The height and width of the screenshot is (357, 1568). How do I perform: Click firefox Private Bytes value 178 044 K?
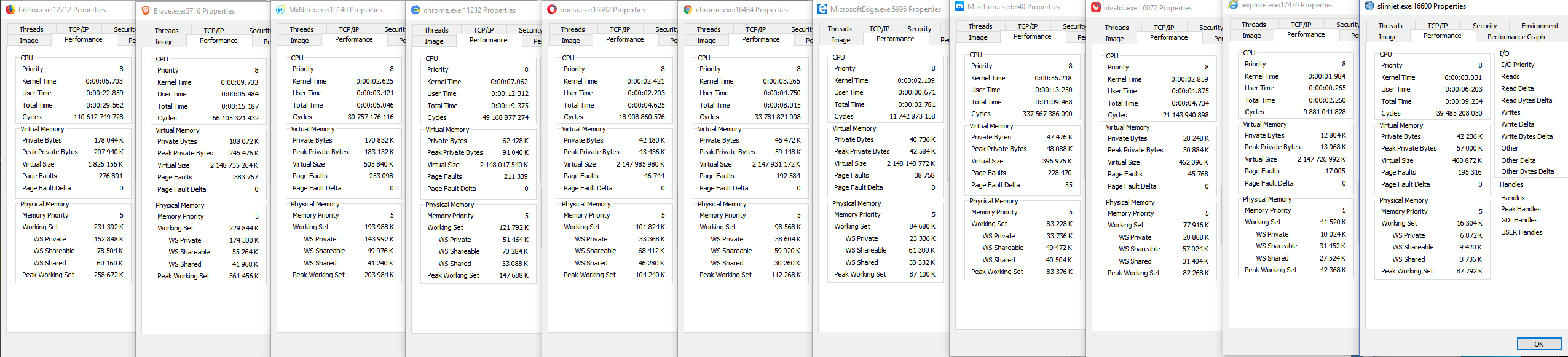[x=108, y=140]
